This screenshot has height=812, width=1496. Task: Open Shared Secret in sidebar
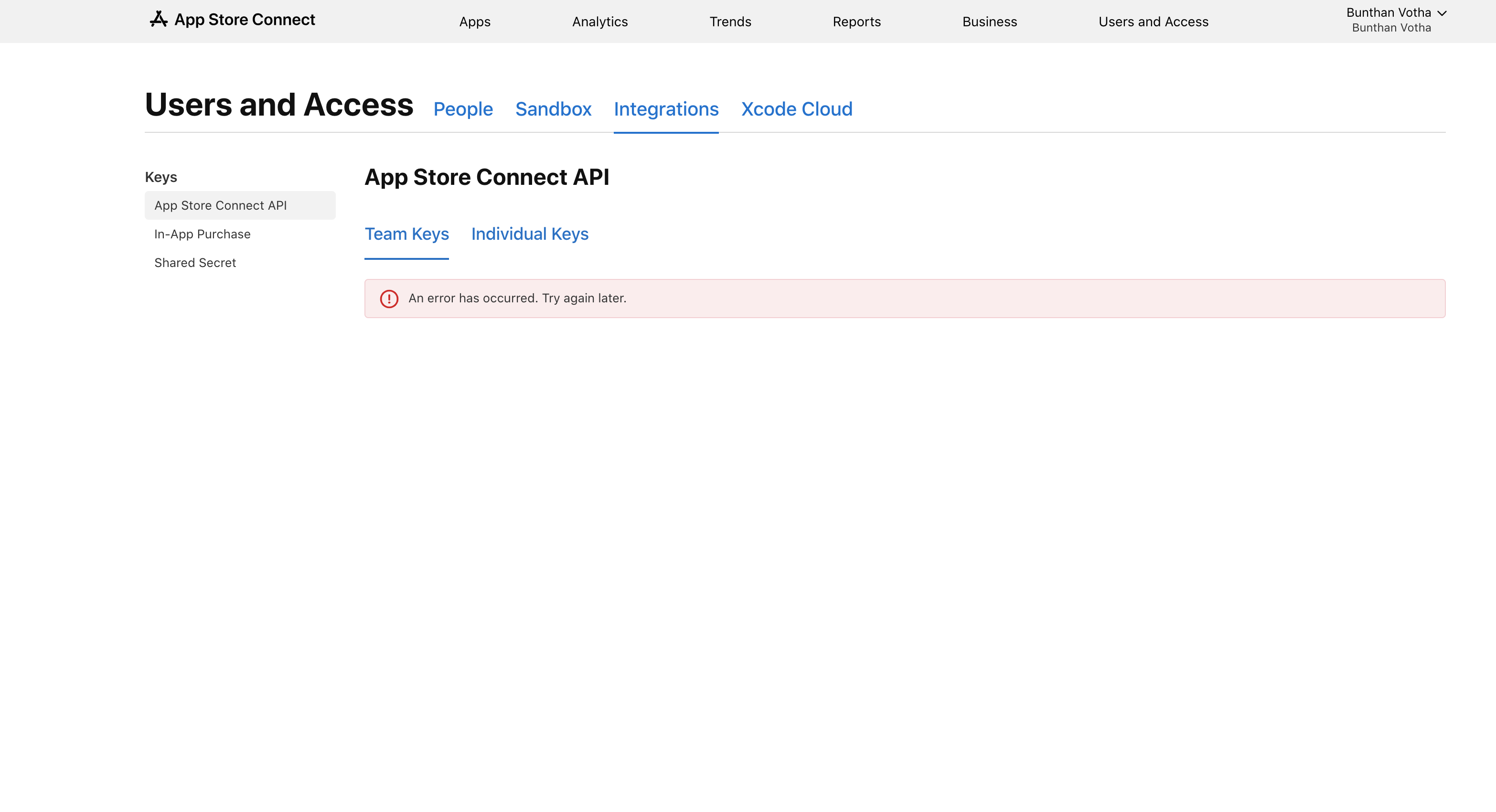tap(194, 263)
